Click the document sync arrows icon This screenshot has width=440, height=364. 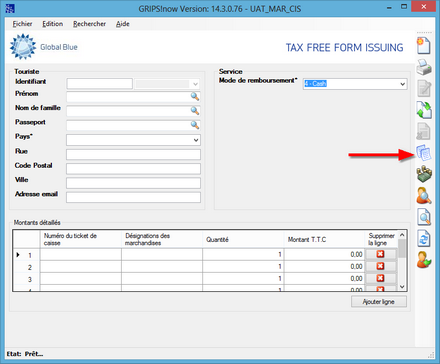[424, 239]
